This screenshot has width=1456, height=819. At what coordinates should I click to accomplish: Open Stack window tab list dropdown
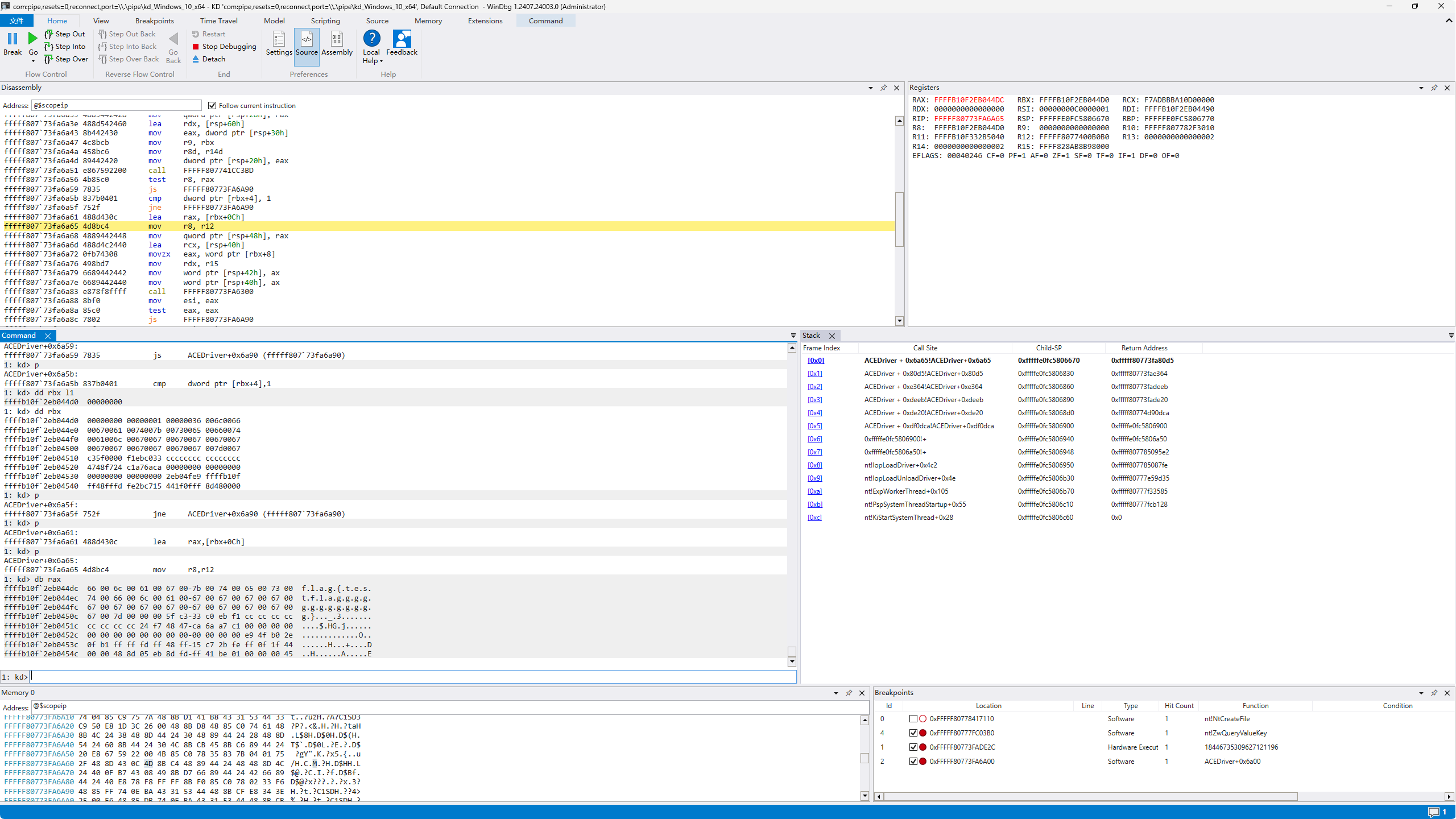click(x=1451, y=336)
